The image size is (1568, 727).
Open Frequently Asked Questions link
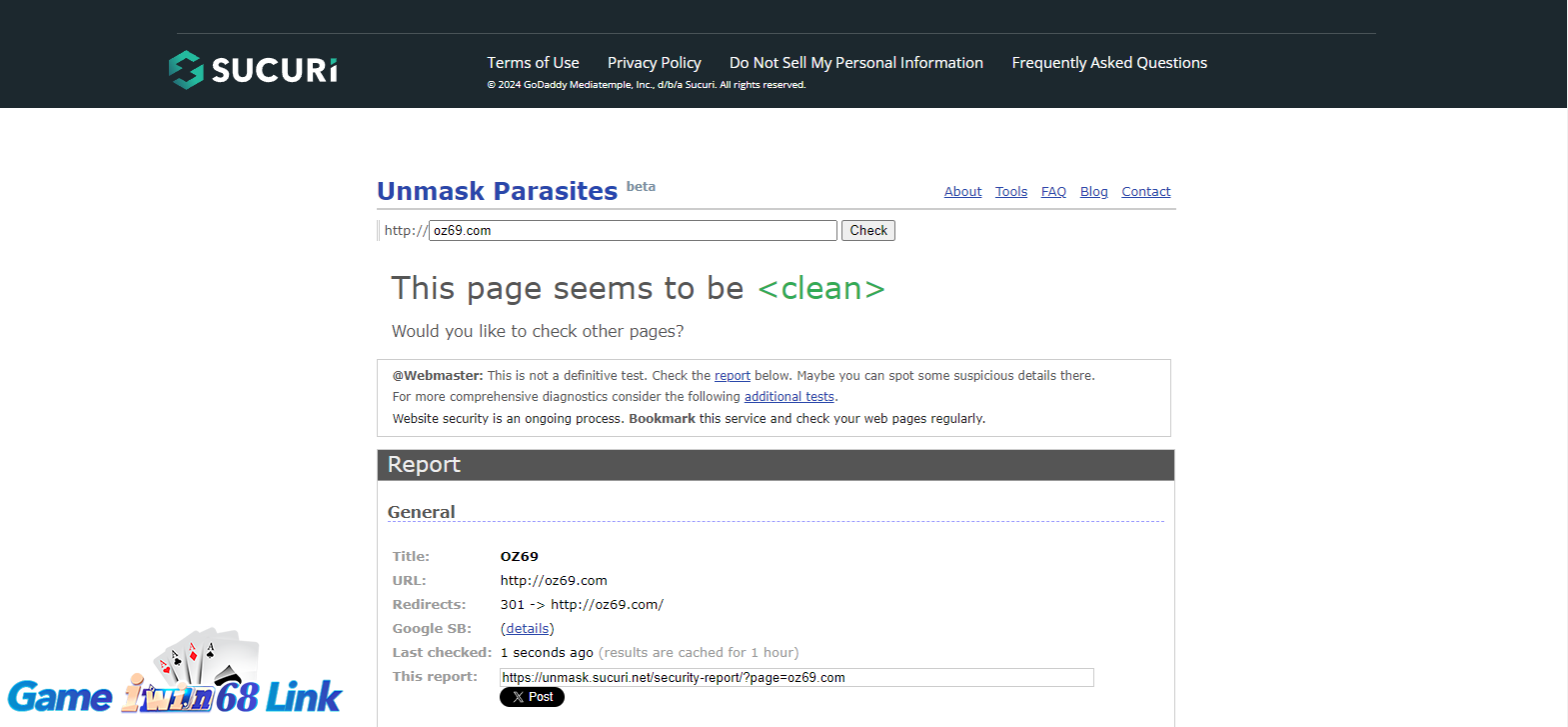pos(1109,62)
